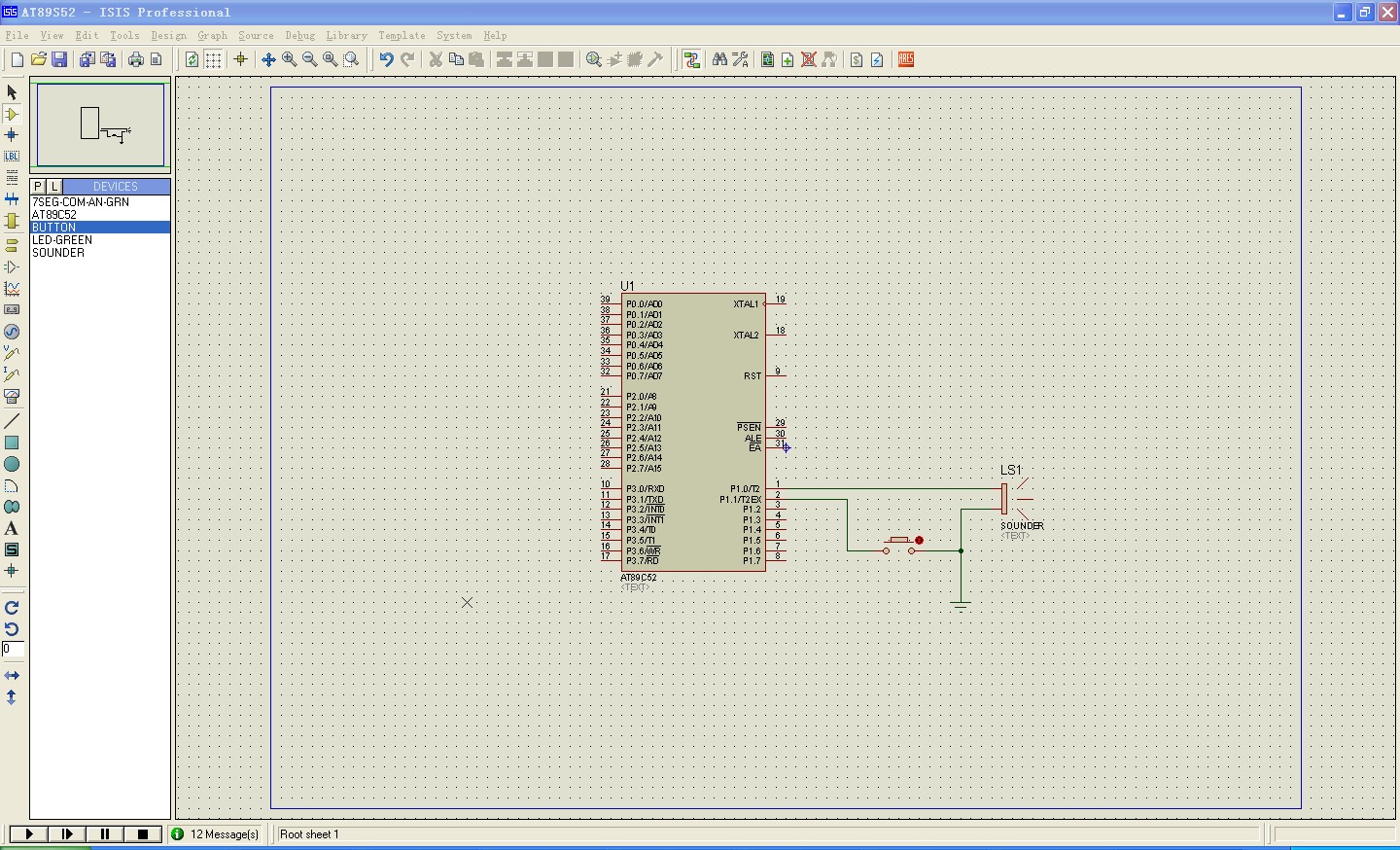Click the AT89C52 chip U1 on canvas
This screenshot has height=850, width=1400.
pyautogui.click(x=693, y=433)
